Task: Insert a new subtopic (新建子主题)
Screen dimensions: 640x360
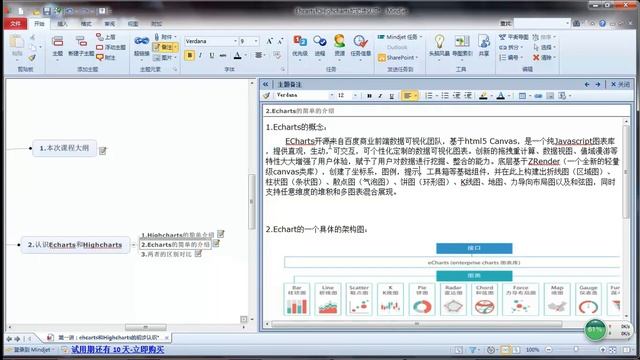Action: point(81,46)
